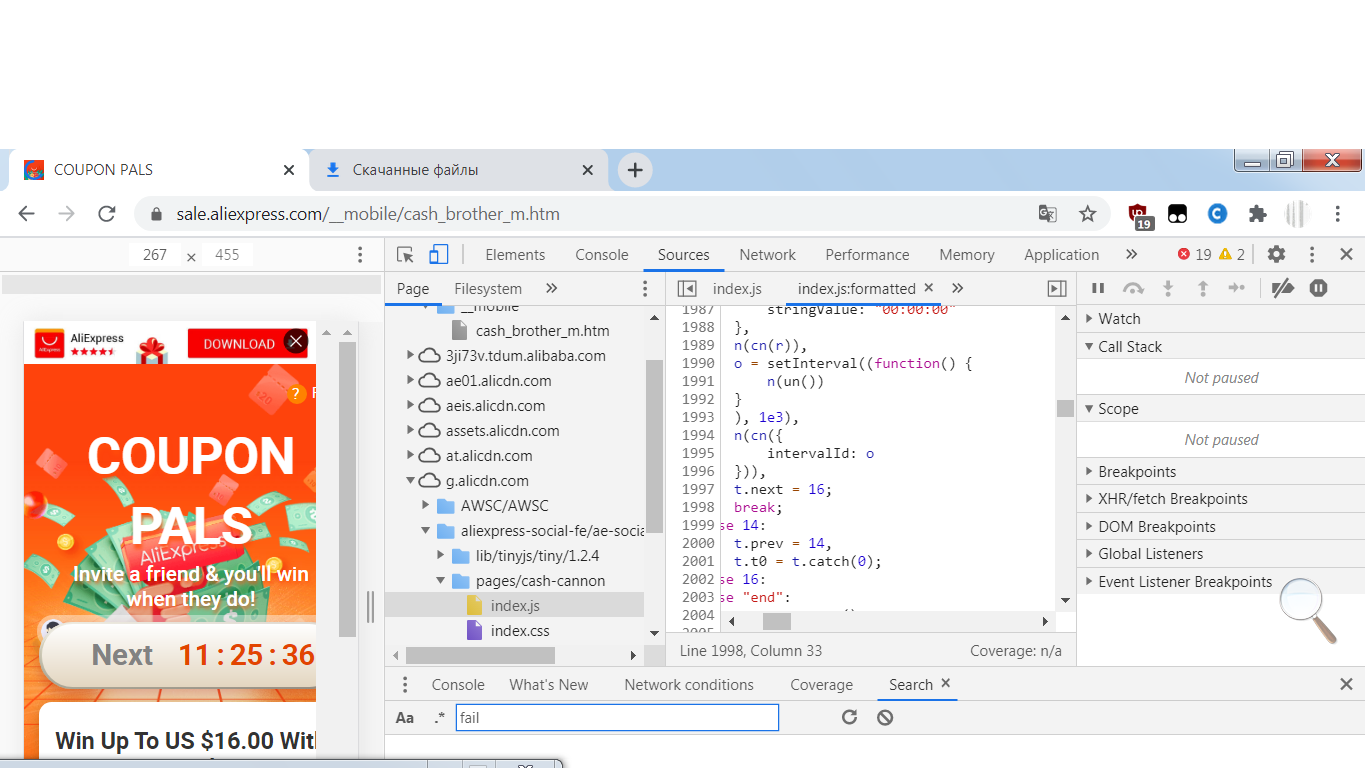Click the yellow warning count 2 indicator
1366x768 pixels.
1232,254
